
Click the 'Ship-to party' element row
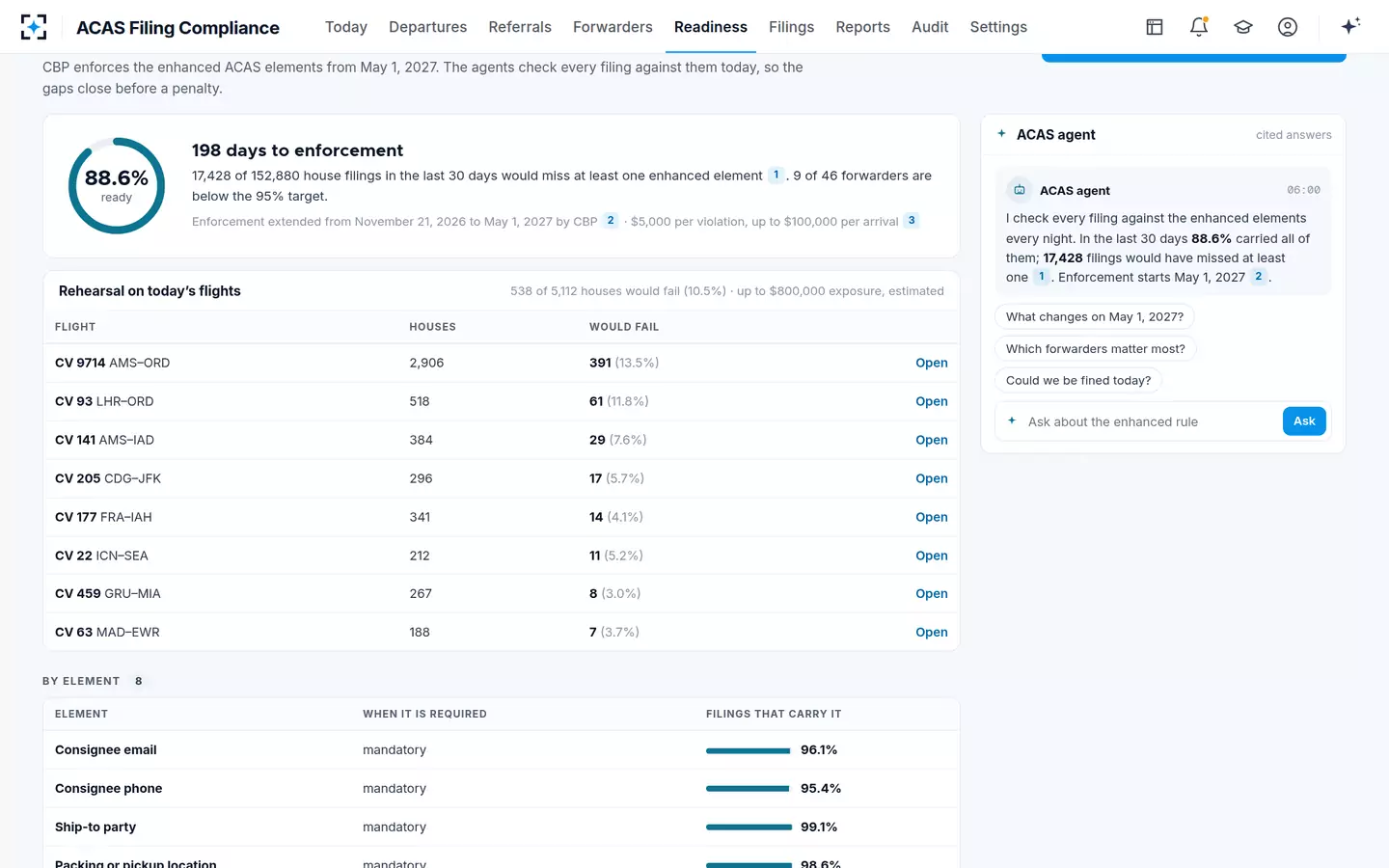[x=502, y=827]
